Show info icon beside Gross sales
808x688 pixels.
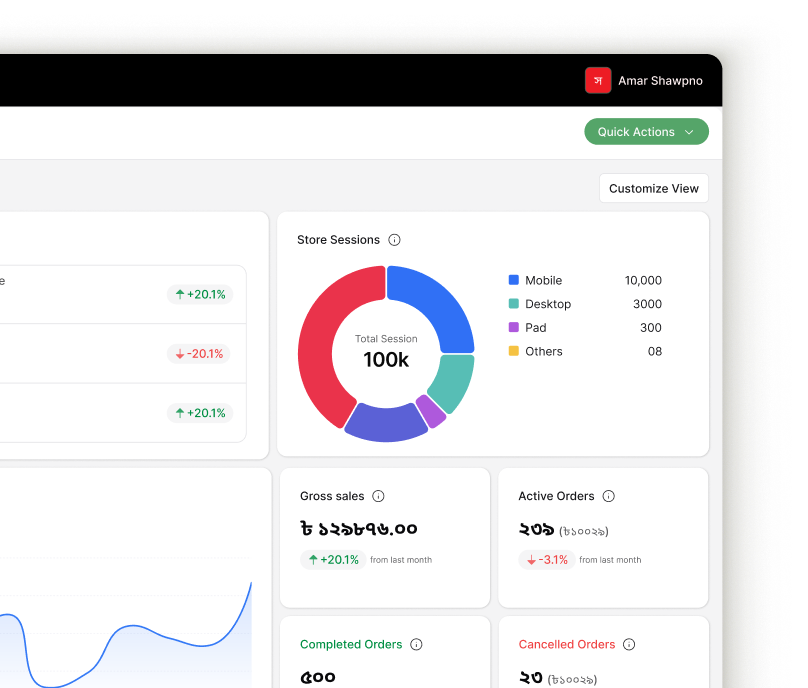[378, 496]
